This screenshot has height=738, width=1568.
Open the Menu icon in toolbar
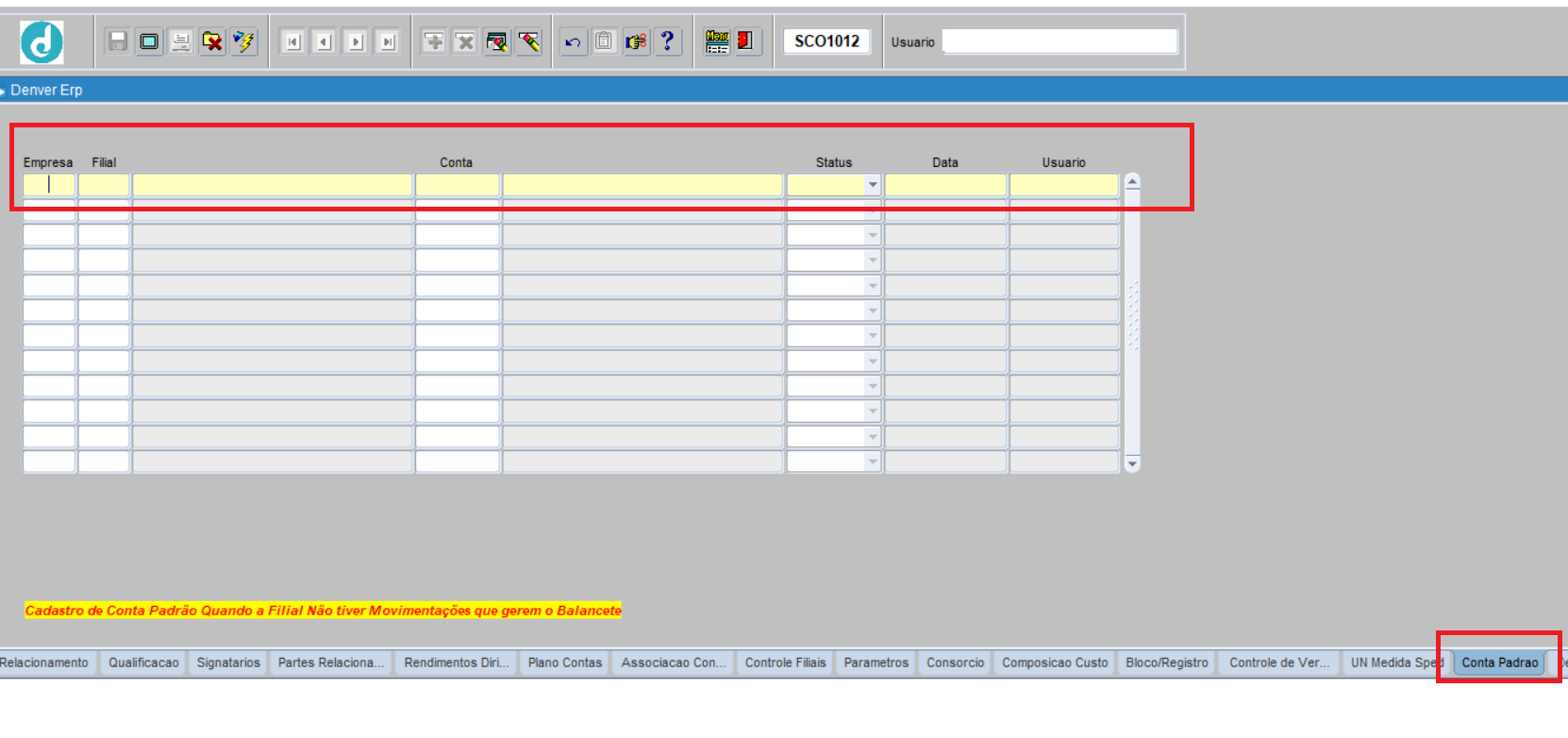717,42
